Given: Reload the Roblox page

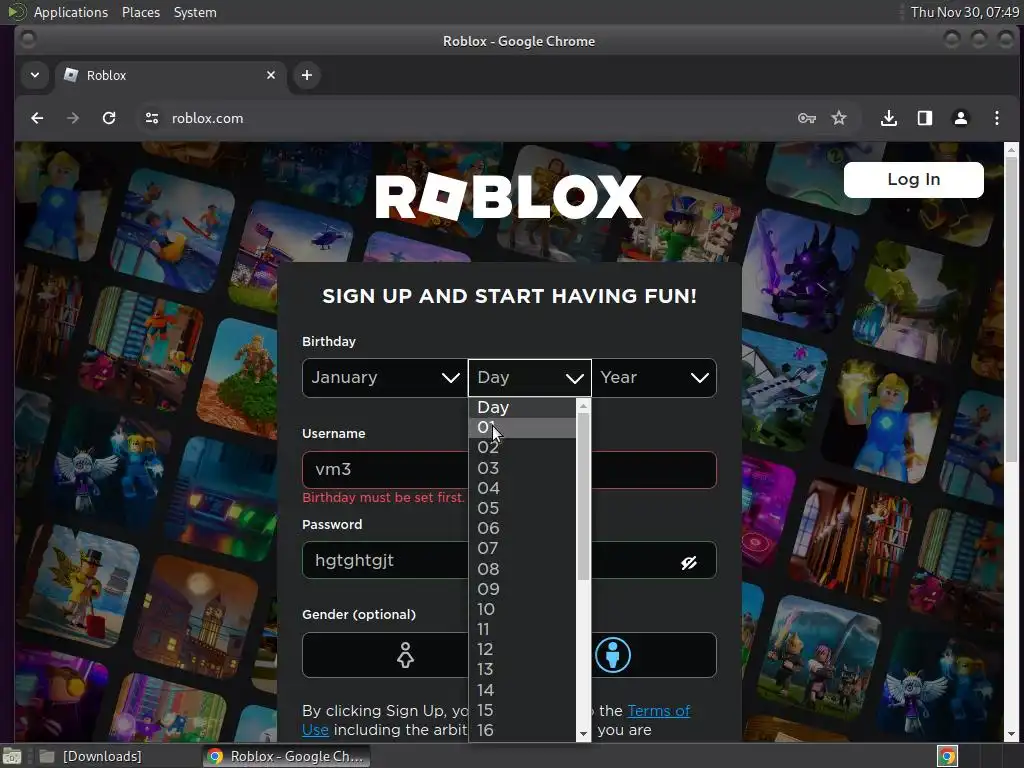Looking at the screenshot, I should tap(109, 118).
